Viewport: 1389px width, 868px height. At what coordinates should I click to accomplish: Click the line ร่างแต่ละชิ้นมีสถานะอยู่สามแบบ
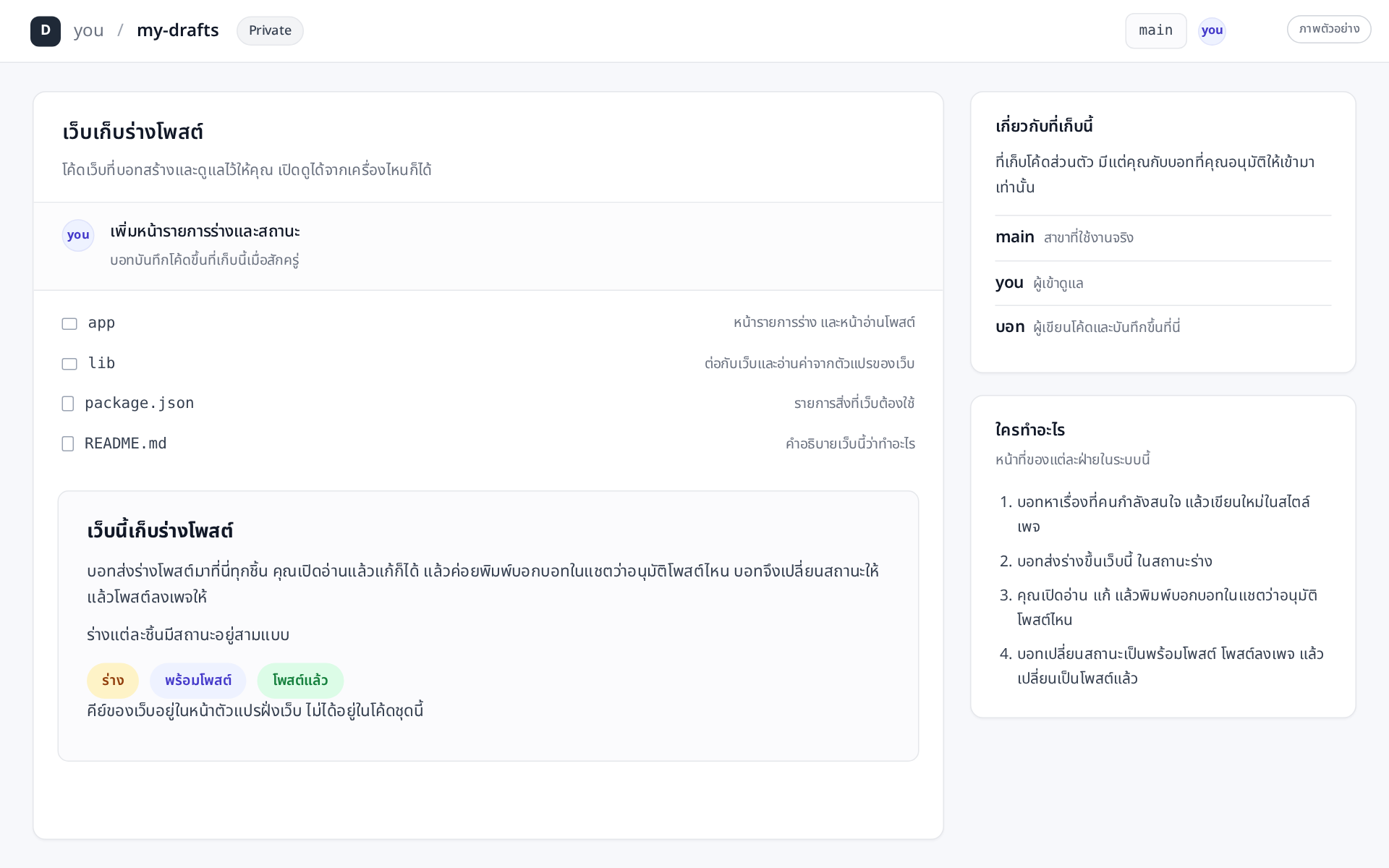(188, 635)
